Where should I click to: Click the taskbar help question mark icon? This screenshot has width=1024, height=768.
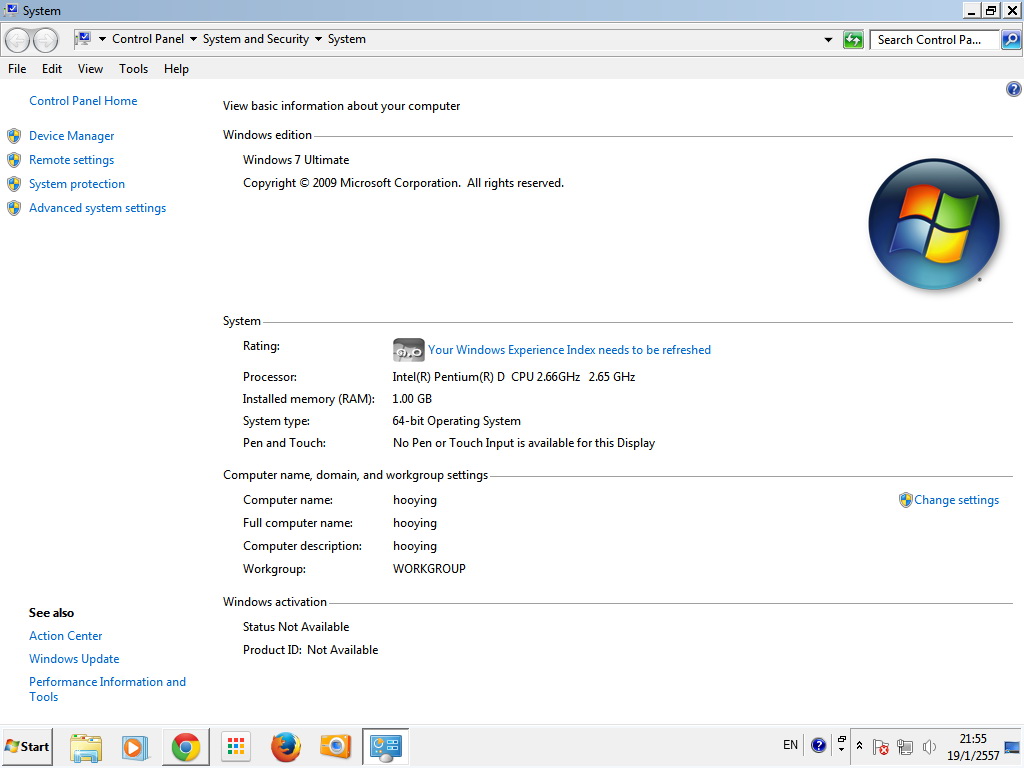pyautogui.click(x=818, y=745)
